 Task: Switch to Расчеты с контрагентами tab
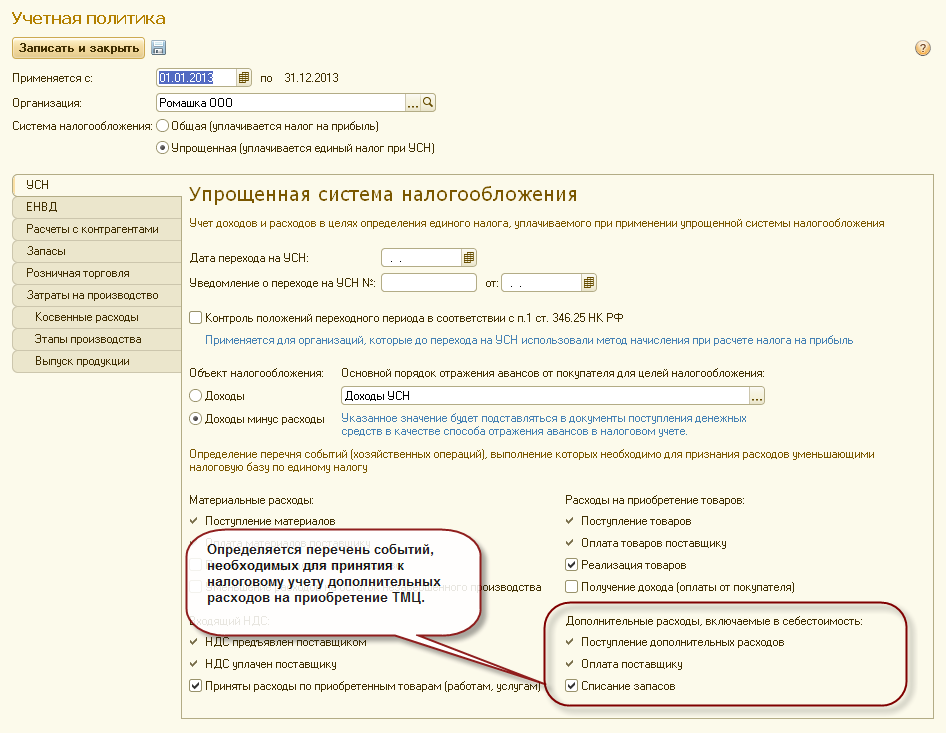click(97, 229)
